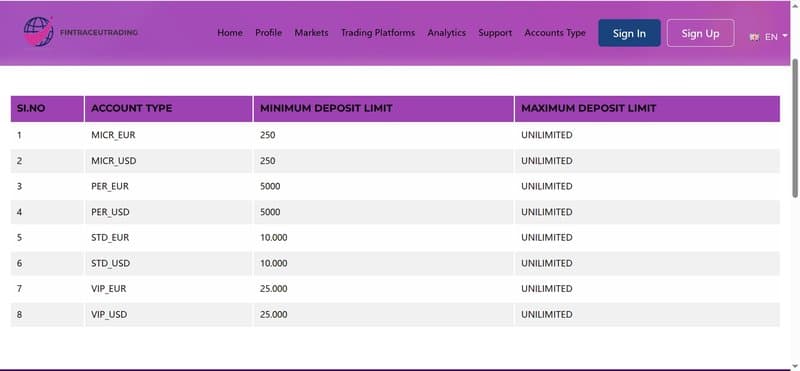Screen dimensions: 800x371
Task: Click the SI.NO column header
Action: 47,108
